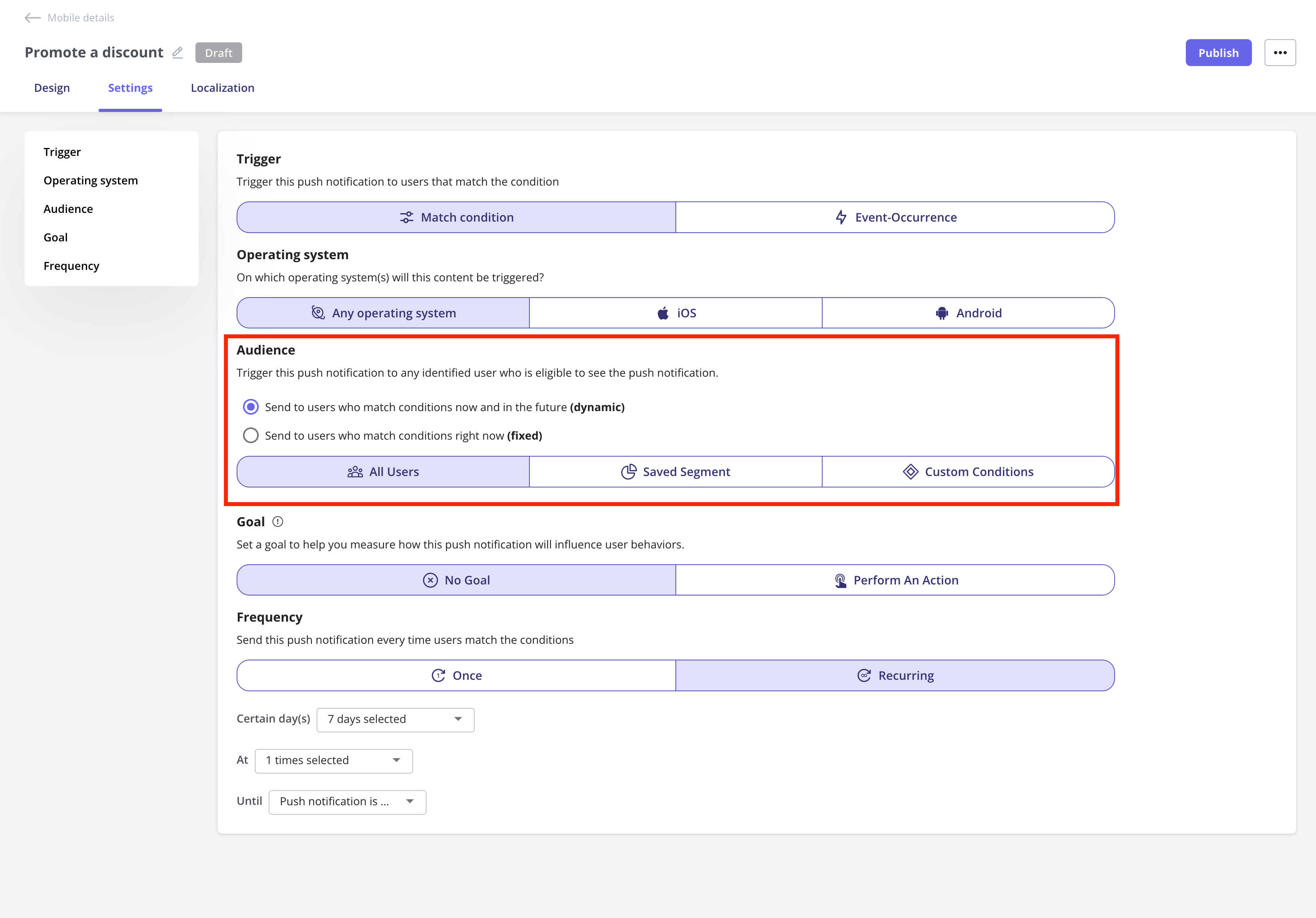
Task: Go back using the Mobile details arrow
Action: [33, 18]
